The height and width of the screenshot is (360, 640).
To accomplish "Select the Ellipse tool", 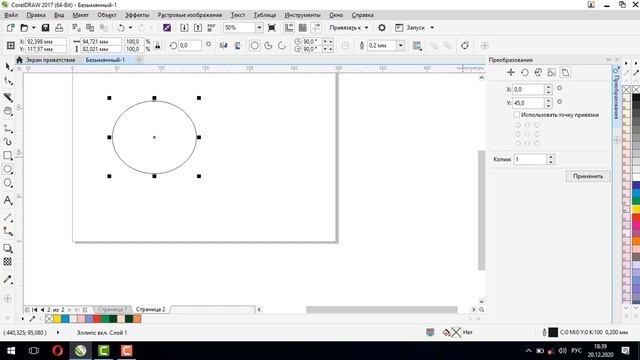I will pyautogui.click(x=8, y=169).
